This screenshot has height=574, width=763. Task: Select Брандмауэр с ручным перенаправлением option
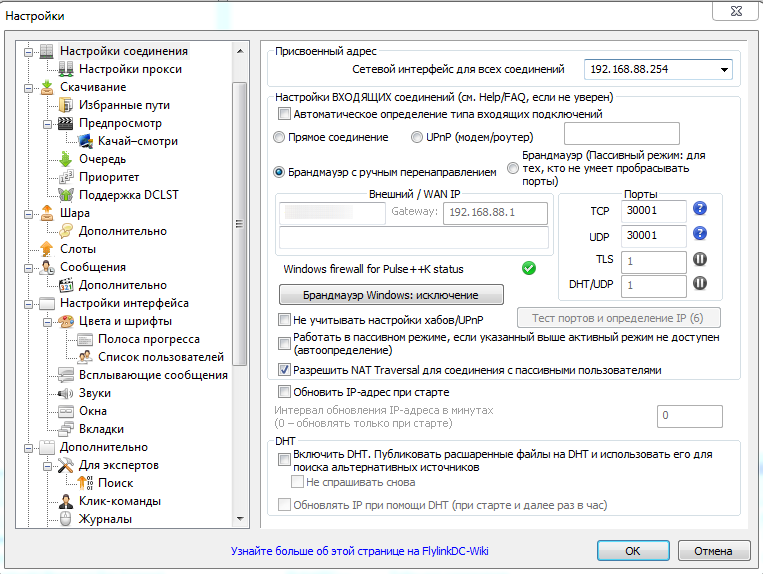(279, 172)
